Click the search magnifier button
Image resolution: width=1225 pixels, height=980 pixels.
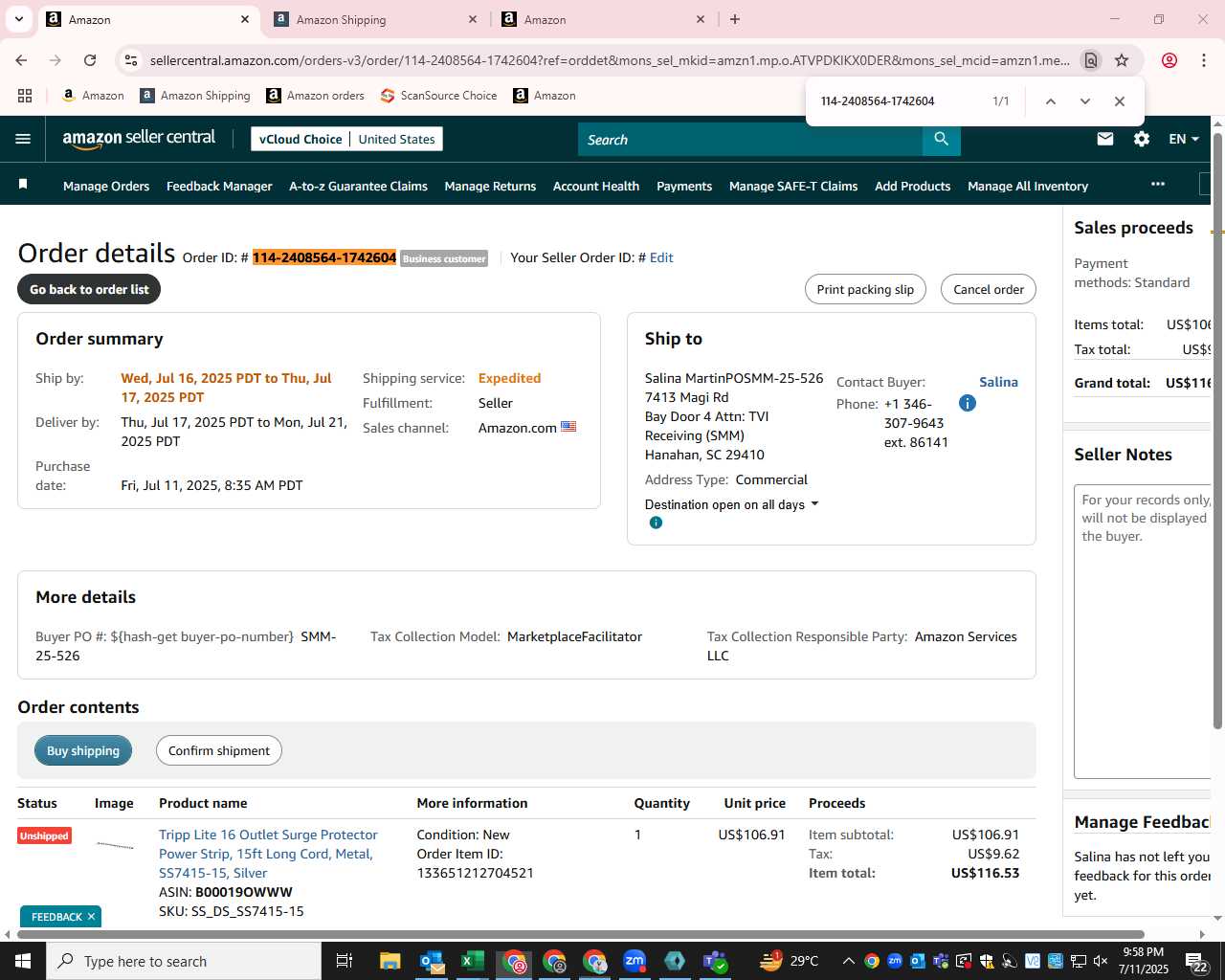click(x=942, y=140)
